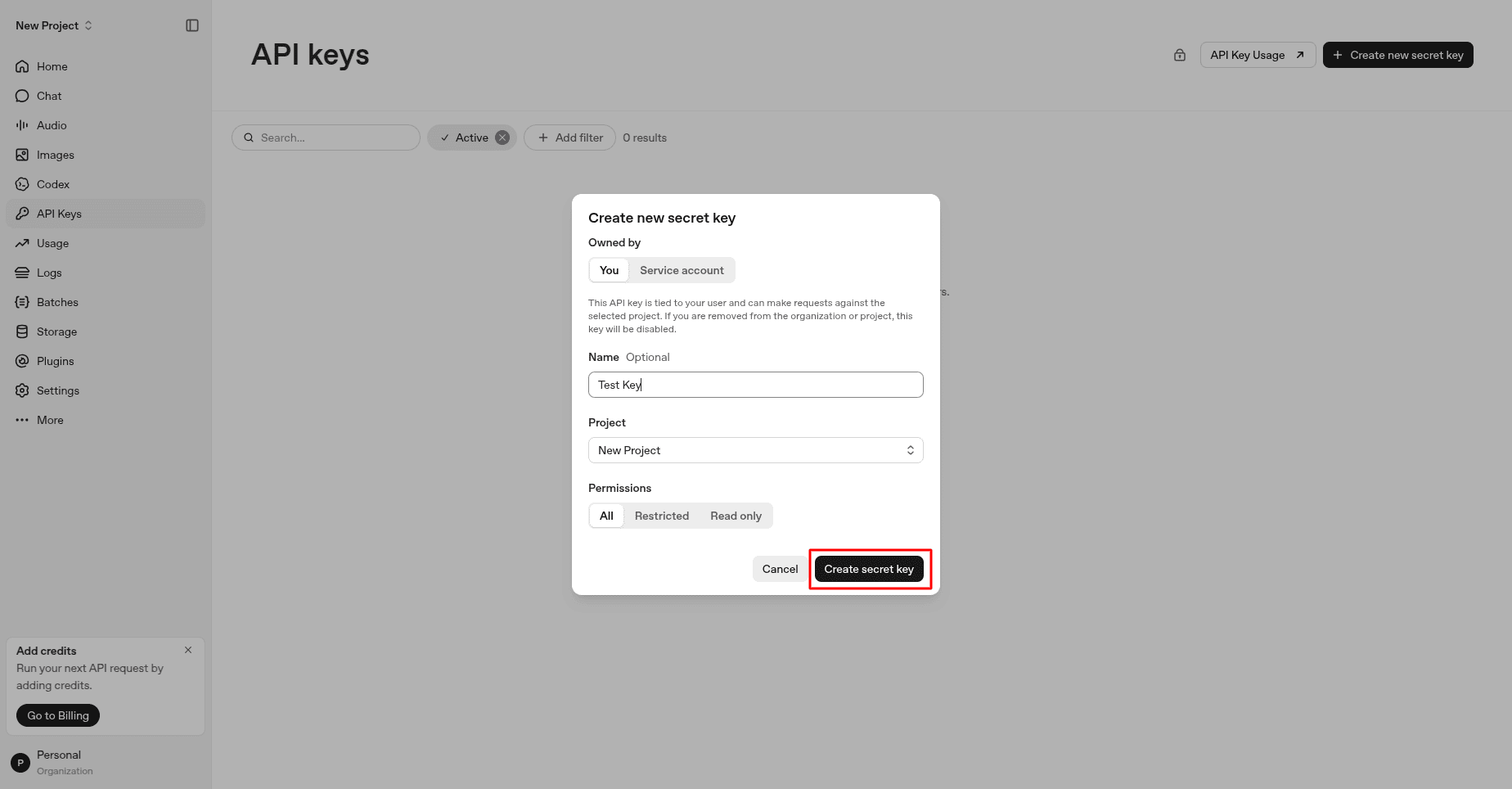The height and width of the screenshot is (789, 1512).
Task: Go to Chat section
Action: (x=106, y=96)
